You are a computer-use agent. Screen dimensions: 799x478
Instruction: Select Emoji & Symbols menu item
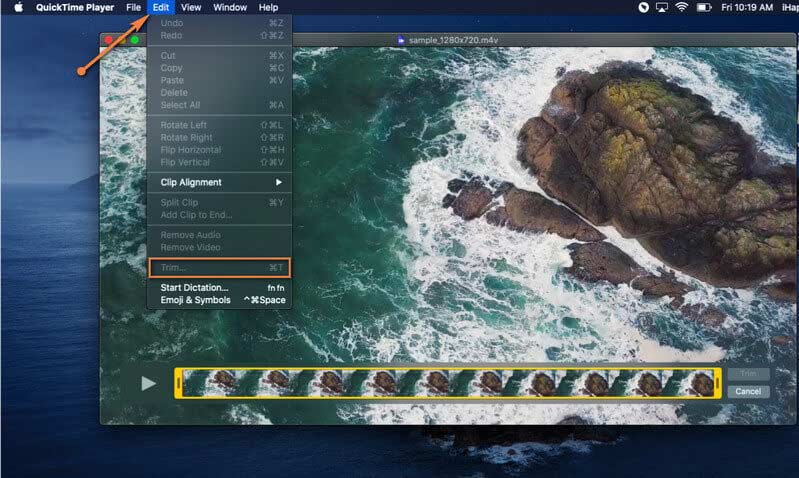pos(195,300)
